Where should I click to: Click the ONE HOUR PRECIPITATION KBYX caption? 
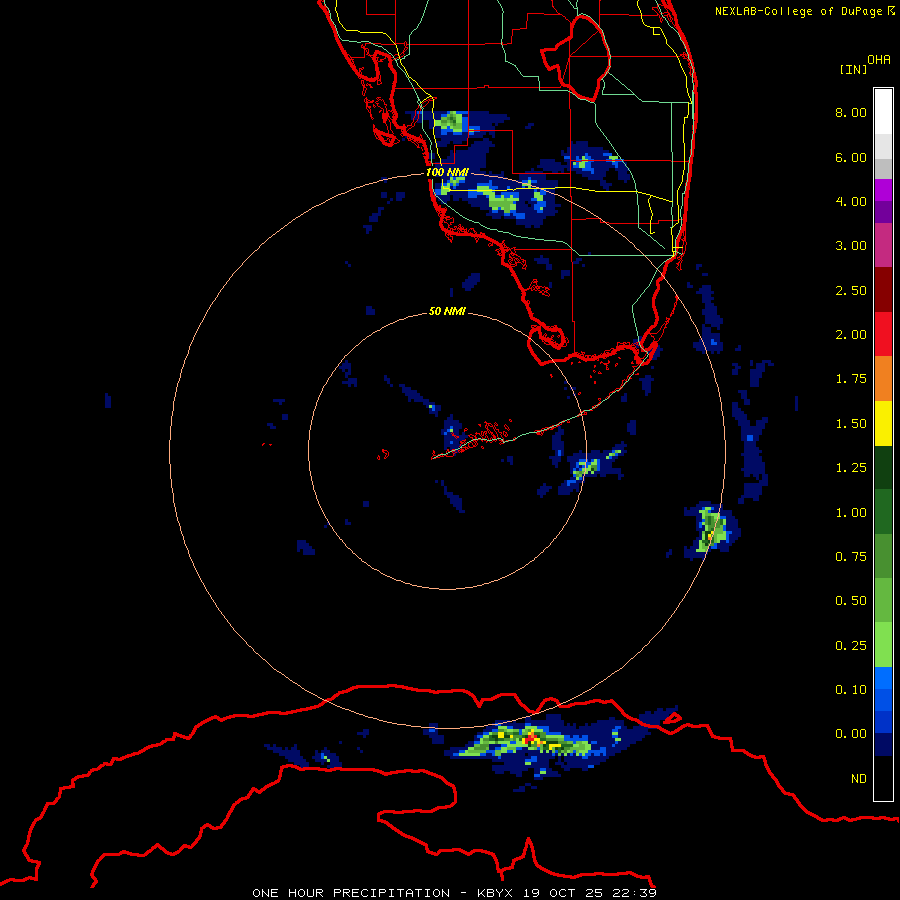click(454, 893)
